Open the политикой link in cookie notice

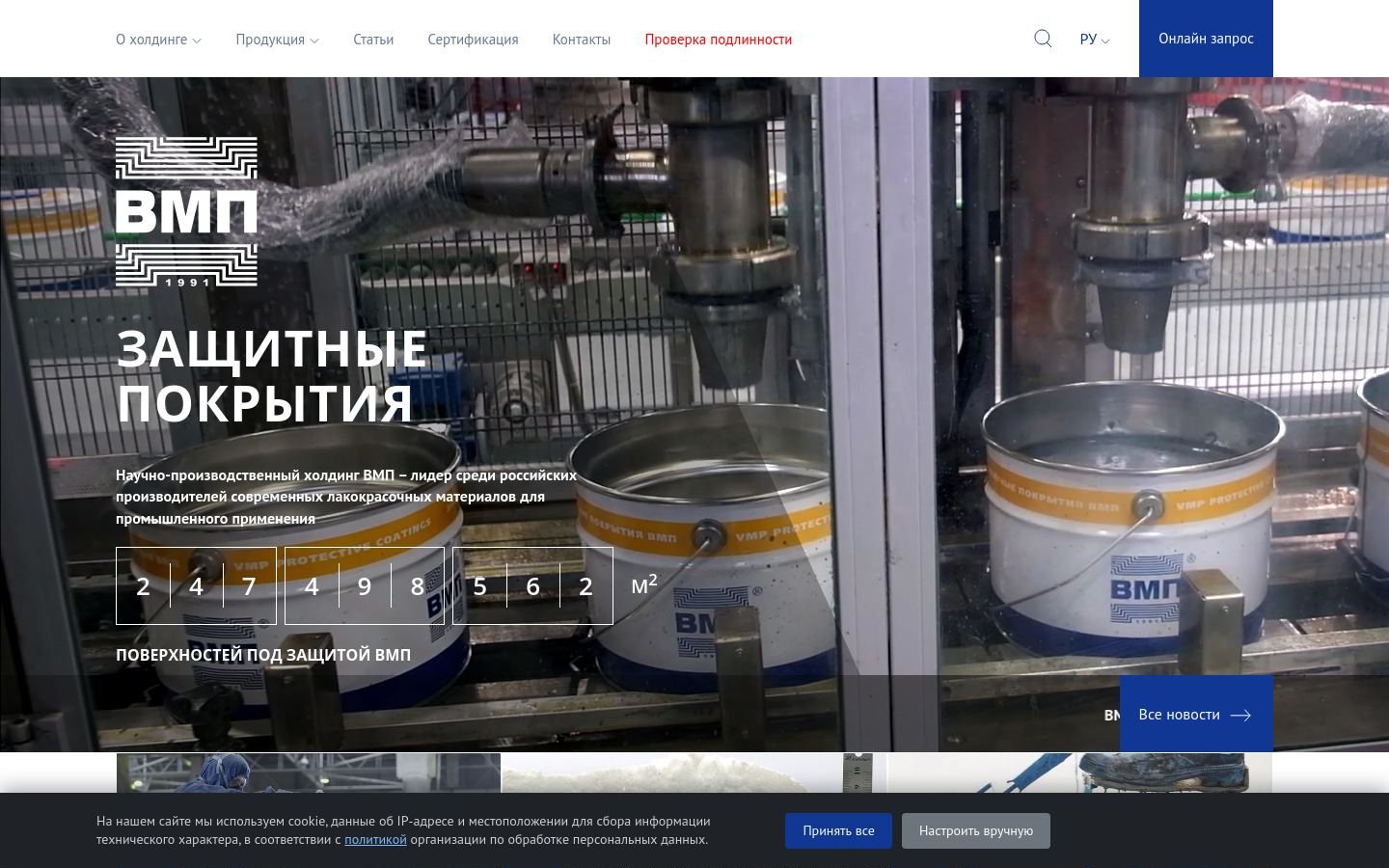tap(375, 840)
